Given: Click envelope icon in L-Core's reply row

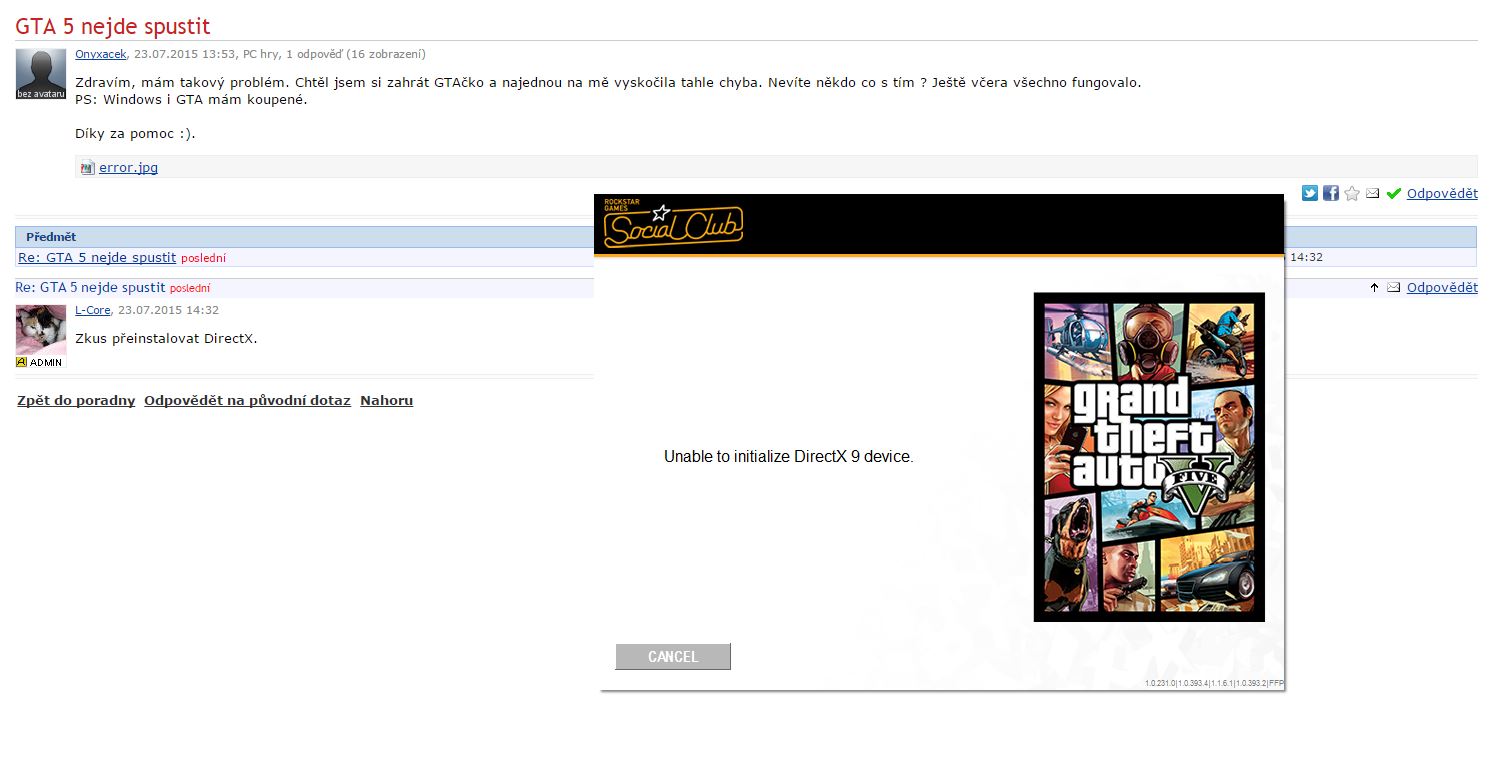Looking at the screenshot, I should coord(1393,287).
